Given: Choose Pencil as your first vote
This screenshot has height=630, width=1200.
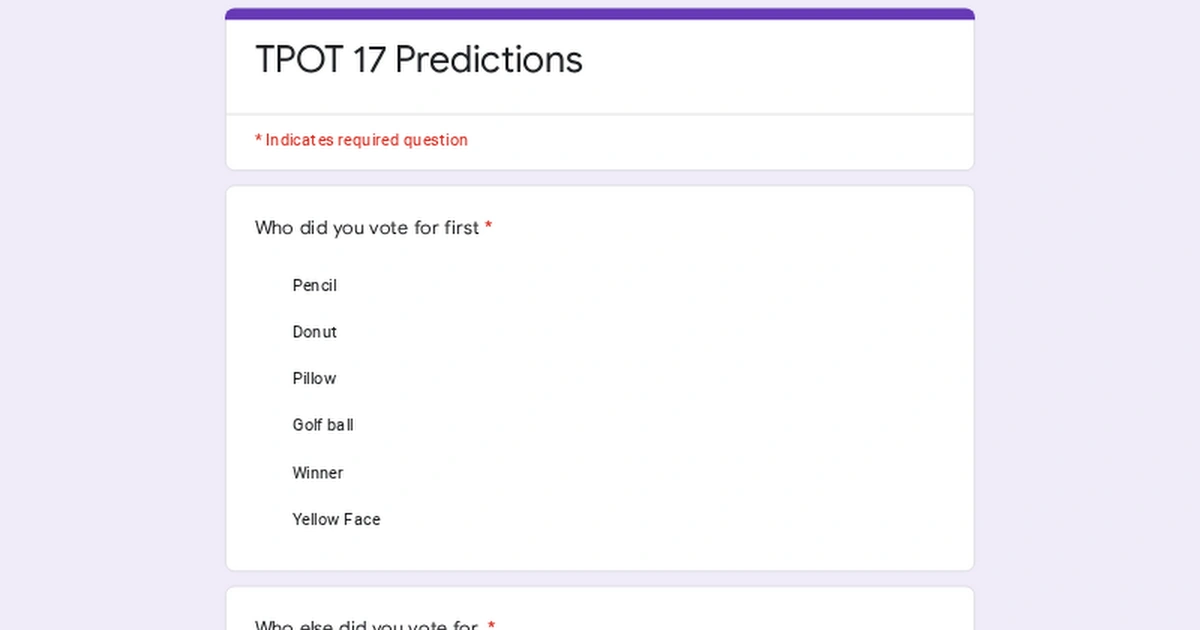Looking at the screenshot, I should point(313,286).
